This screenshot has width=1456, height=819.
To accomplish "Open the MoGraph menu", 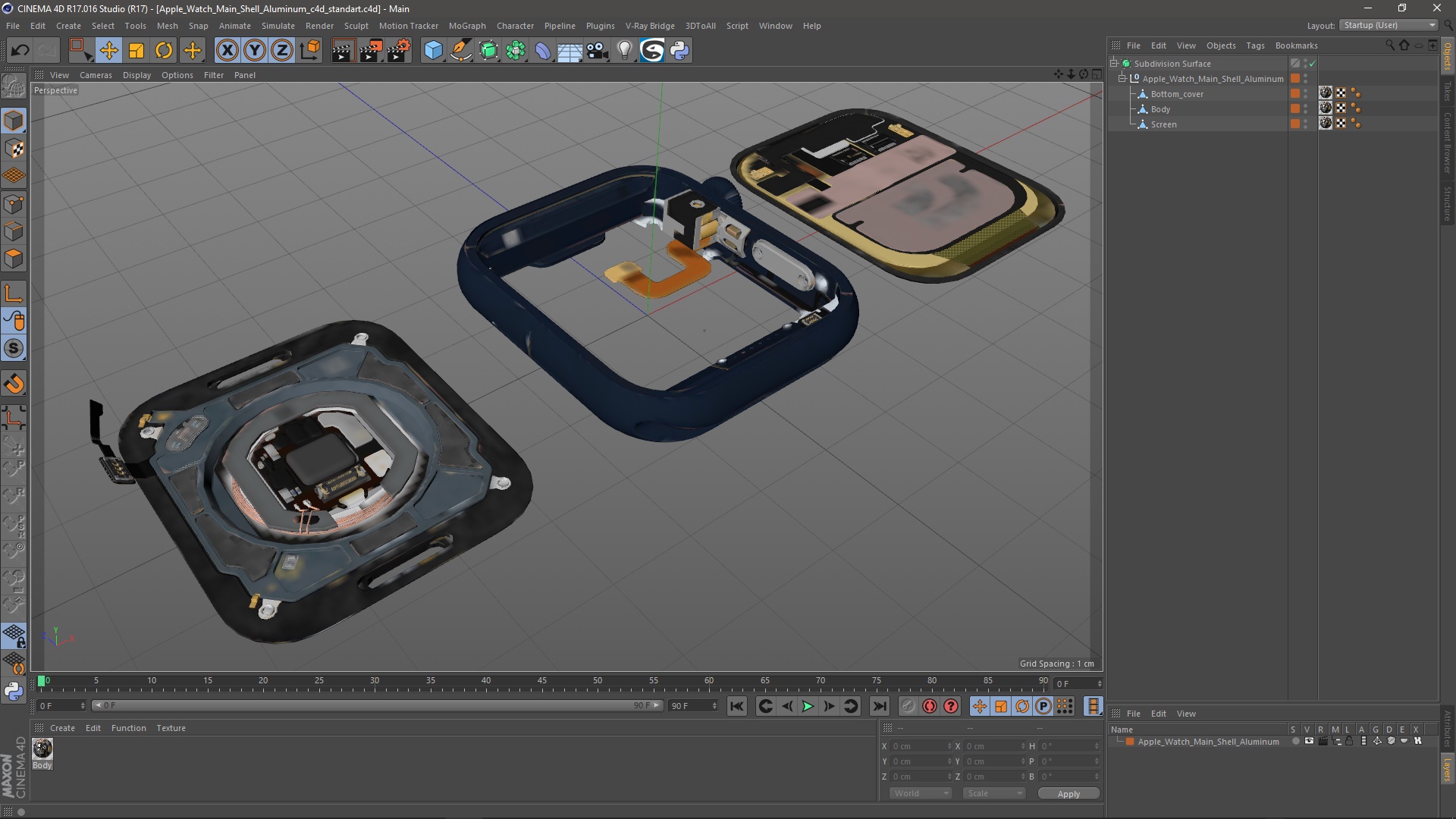I will [x=467, y=26].
